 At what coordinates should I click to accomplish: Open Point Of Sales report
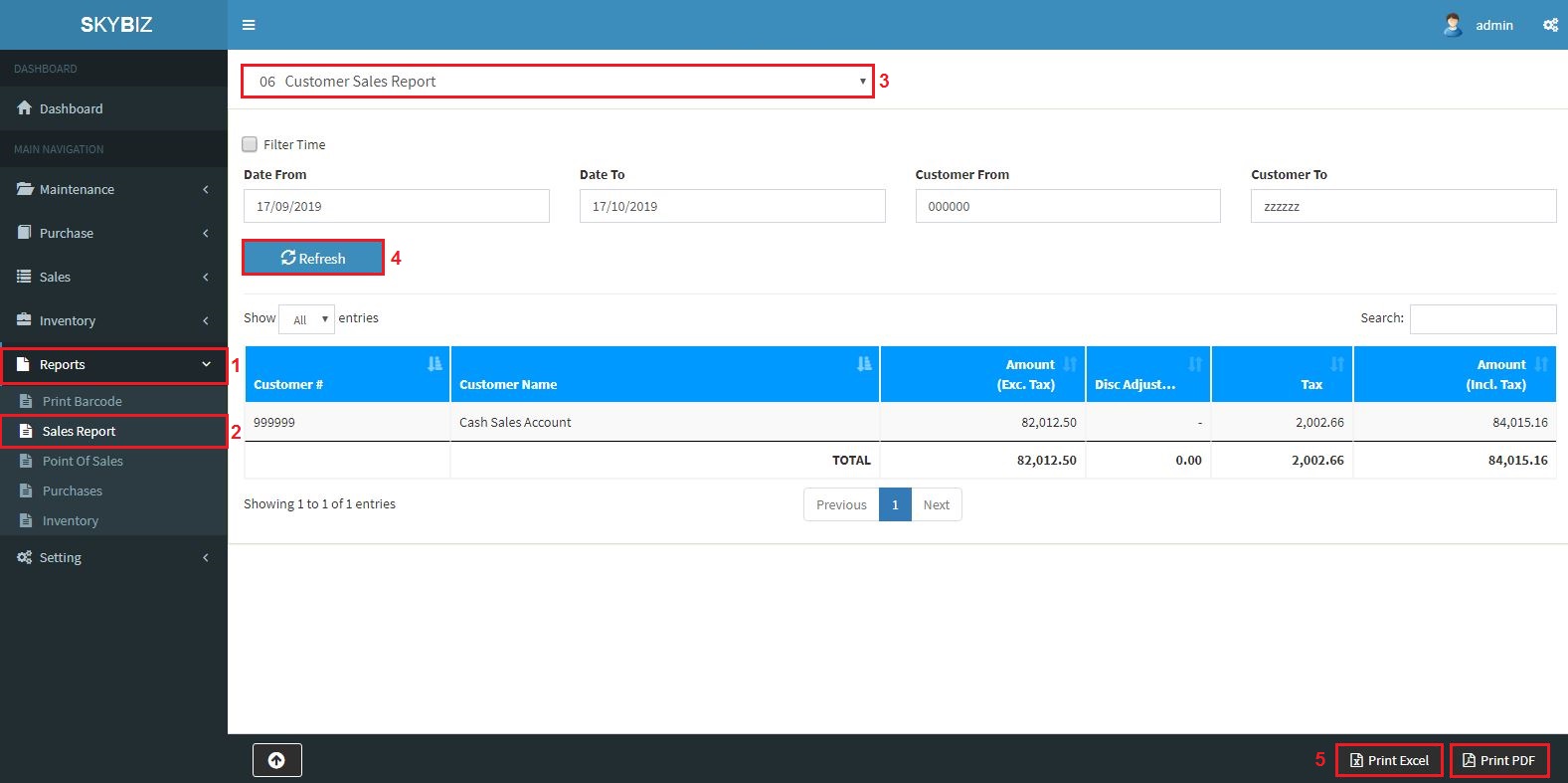point(83,462)
